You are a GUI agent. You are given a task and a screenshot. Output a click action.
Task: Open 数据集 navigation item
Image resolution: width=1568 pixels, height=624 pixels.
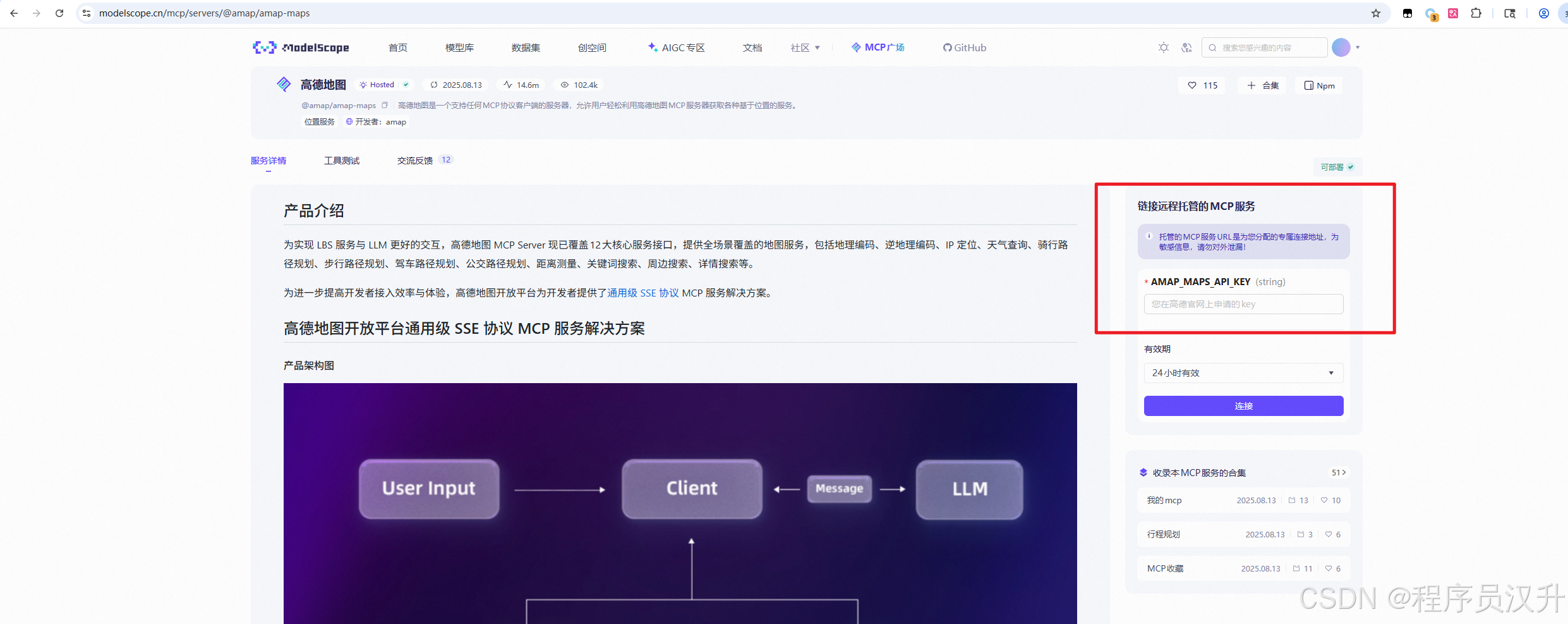526,47
